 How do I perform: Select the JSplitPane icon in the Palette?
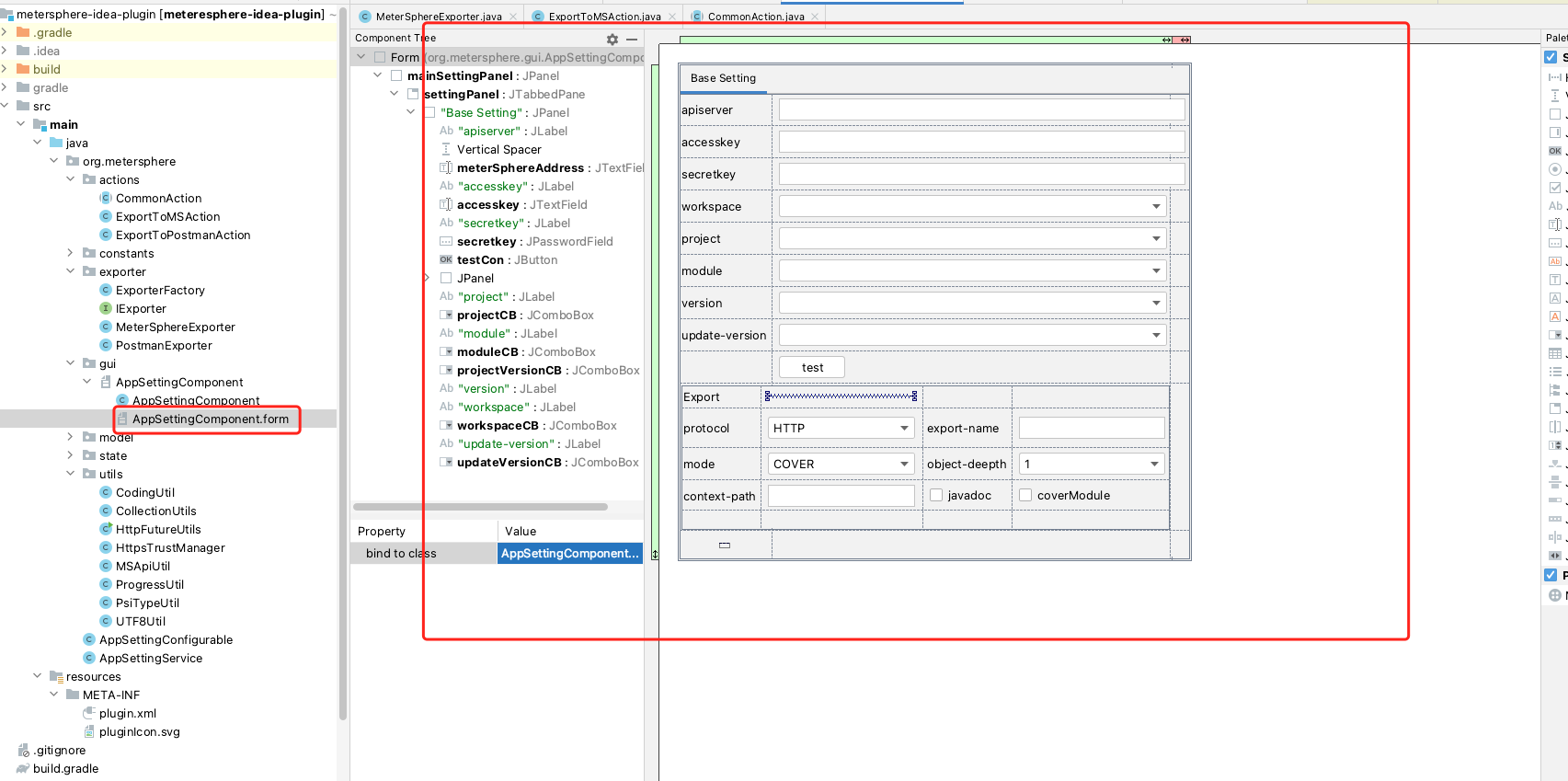point(1555,427)
